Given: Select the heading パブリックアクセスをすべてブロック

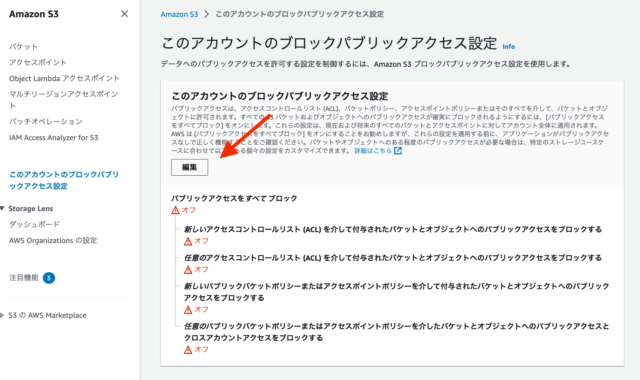Looking at the screenshot, I should point(234,198).
